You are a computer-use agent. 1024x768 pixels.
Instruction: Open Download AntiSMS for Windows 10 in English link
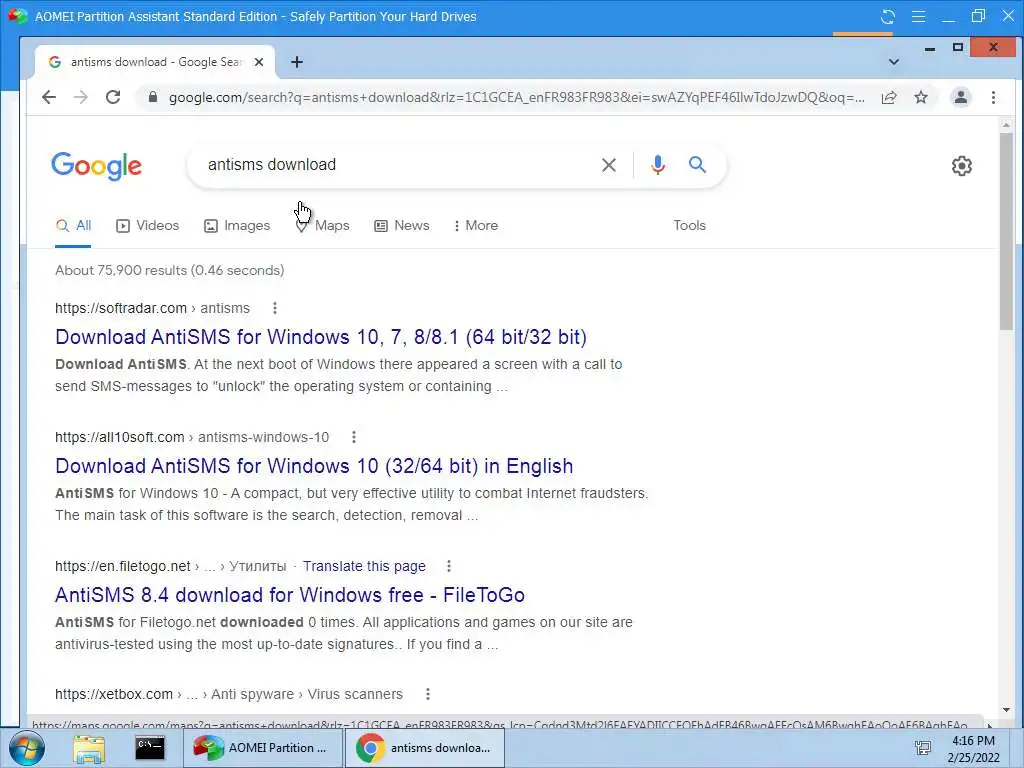(314, 466)
